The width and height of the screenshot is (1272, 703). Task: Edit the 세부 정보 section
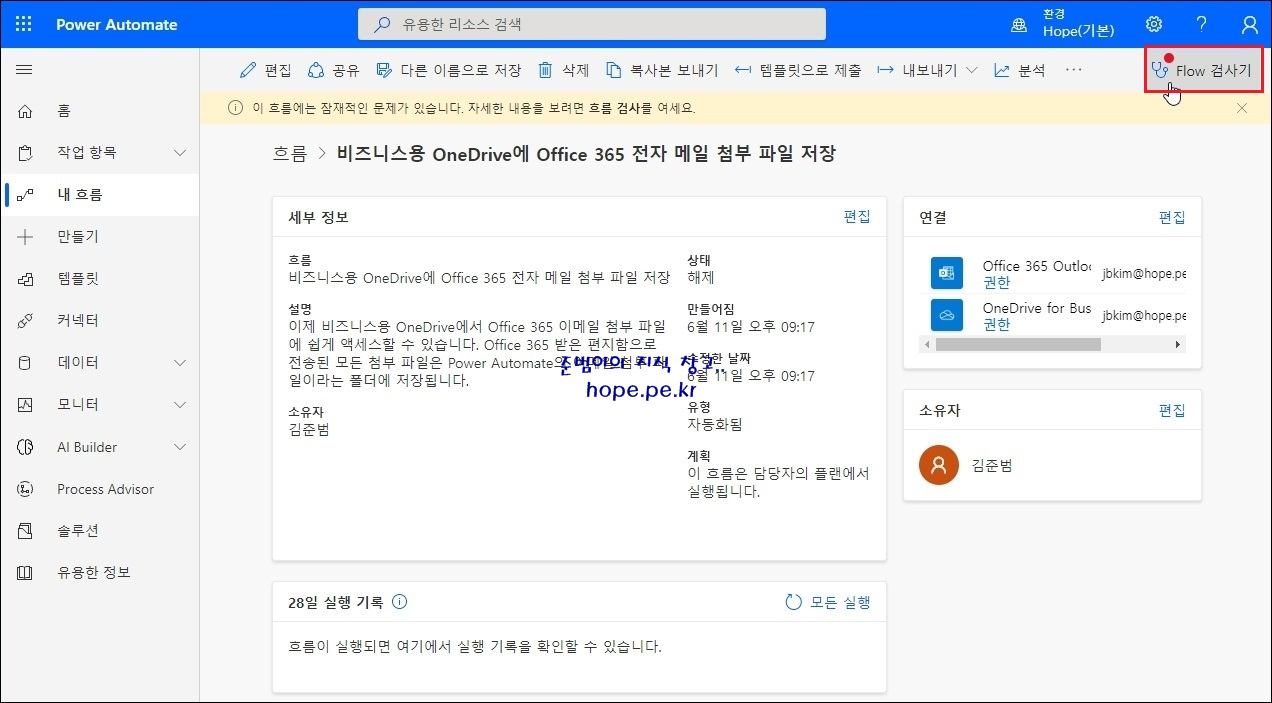coord(857,217)
